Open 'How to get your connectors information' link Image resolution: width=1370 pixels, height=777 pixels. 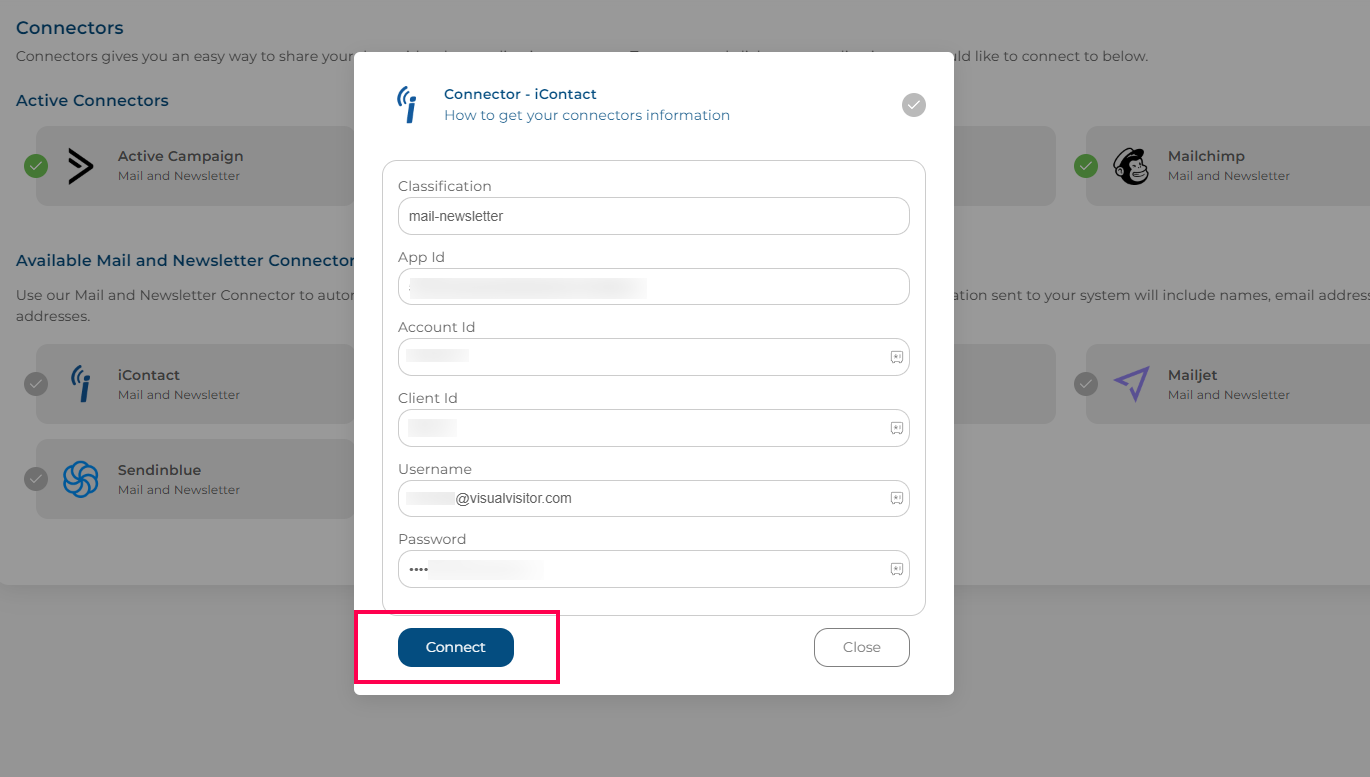[x=587, y=115]
